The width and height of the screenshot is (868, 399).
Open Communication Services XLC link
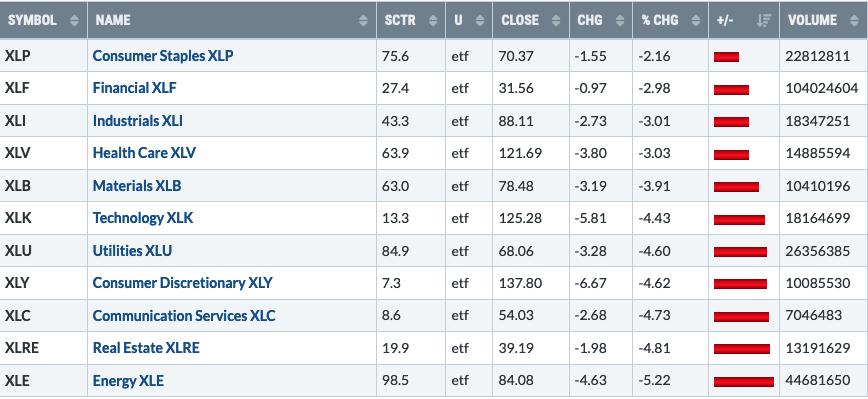(x=184, y=315)
